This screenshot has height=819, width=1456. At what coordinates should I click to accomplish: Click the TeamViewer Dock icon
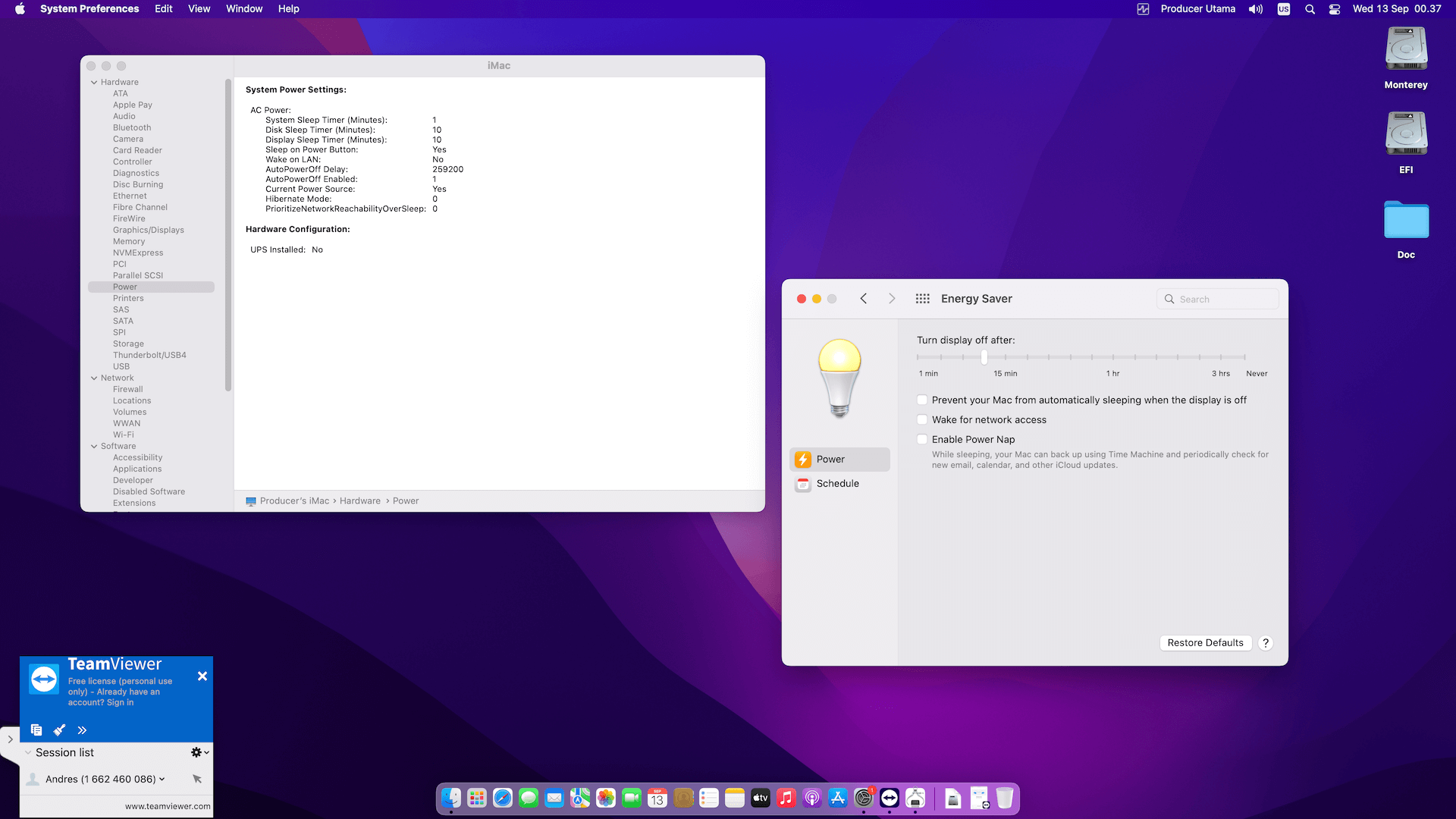click(890, 798)
